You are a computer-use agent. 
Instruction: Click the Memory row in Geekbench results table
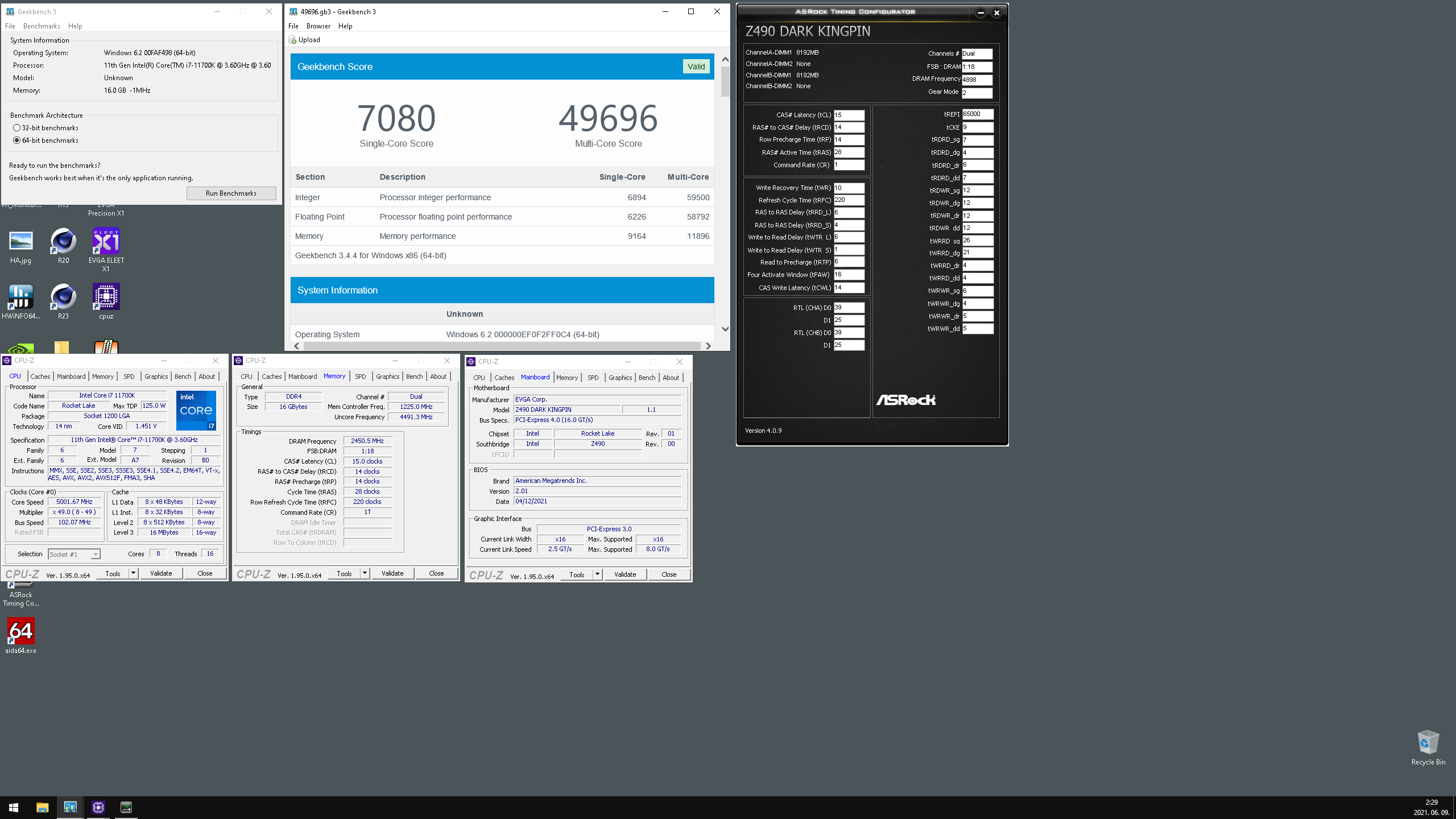tap(502, 236)
